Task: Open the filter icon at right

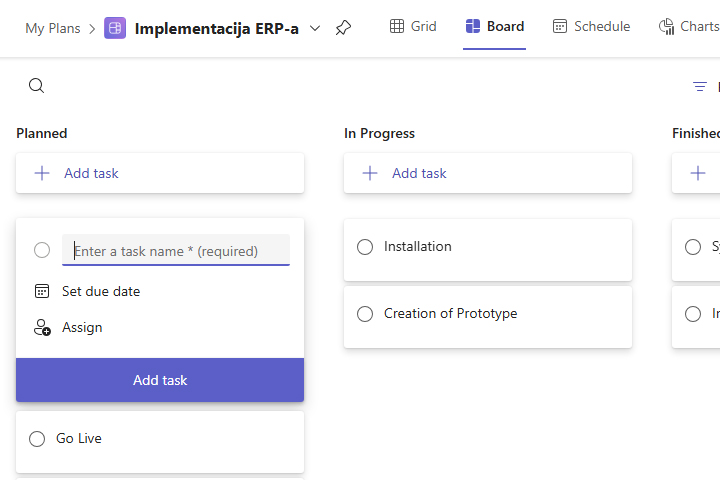Action: click(x=700, y=87)
